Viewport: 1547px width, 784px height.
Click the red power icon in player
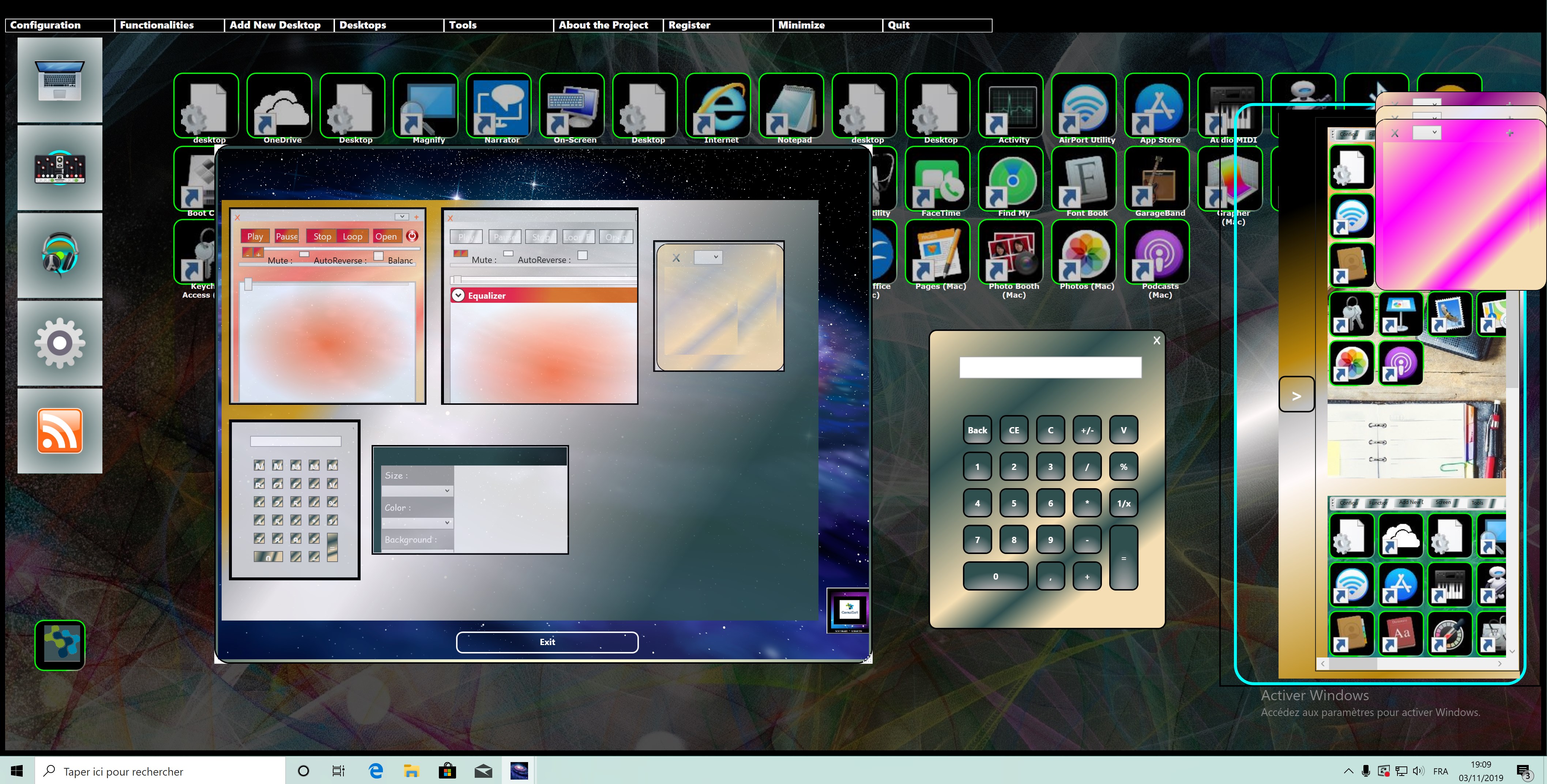pyautogui.click(x=412, y=236)
